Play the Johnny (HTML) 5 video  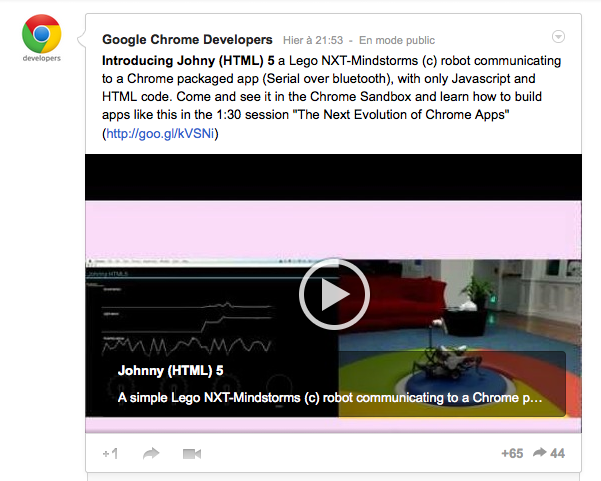tap(334, 294)
